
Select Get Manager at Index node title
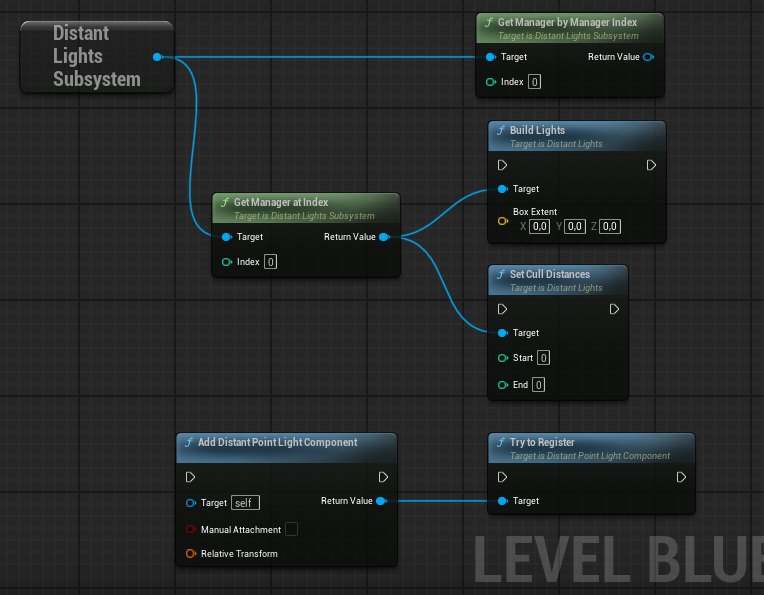tap(281, 202)
